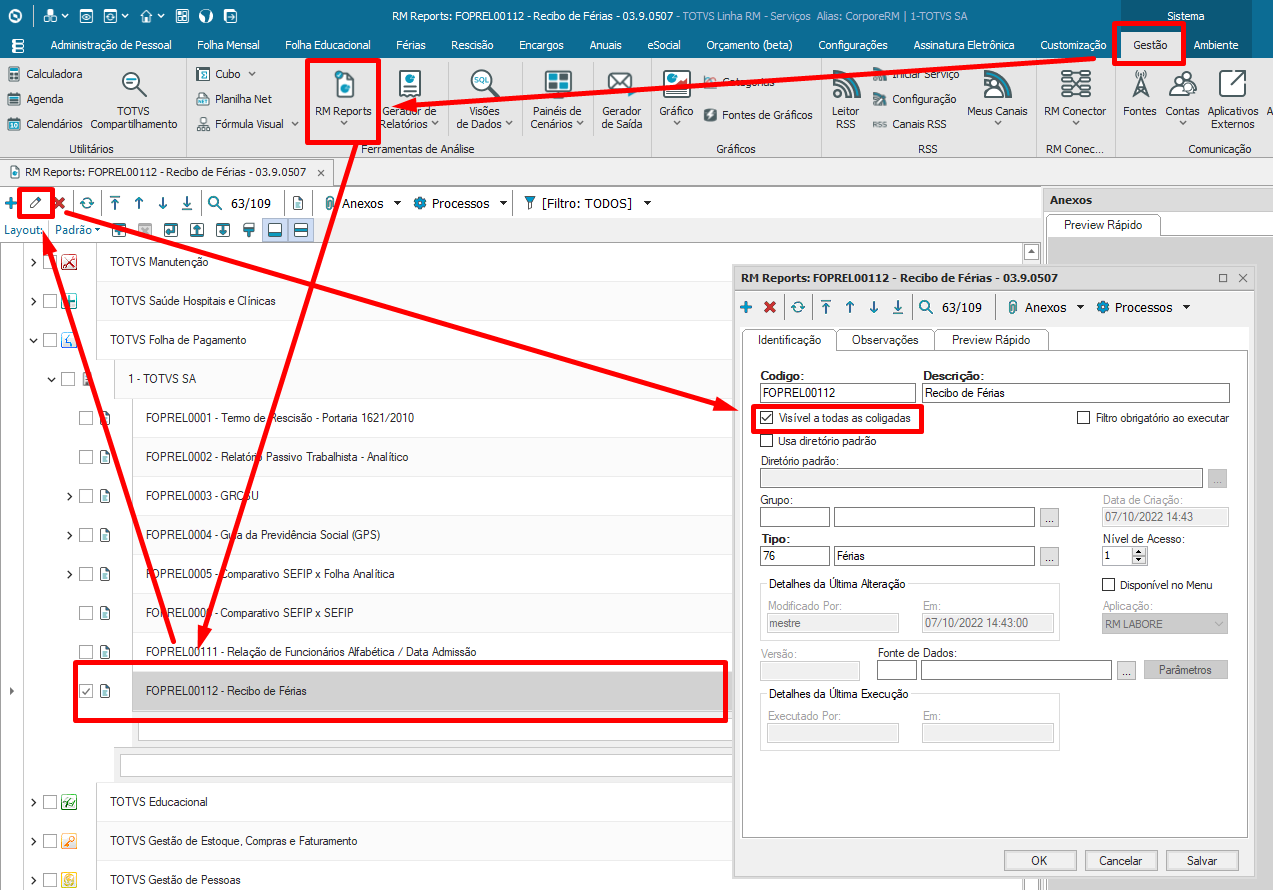Expand the FOPREL0003 GRCSU node
Screen dimensions: 1273x890
[x=69, y=496]
